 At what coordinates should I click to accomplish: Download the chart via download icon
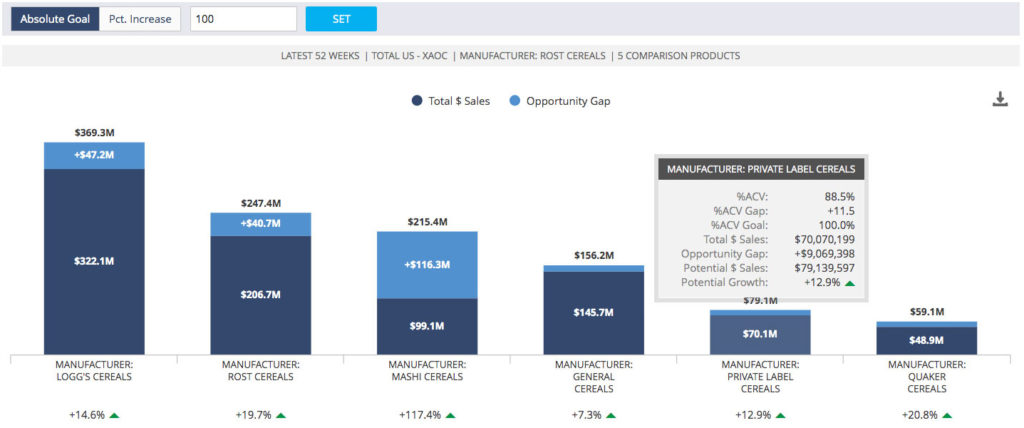(x=1000, y=99)
